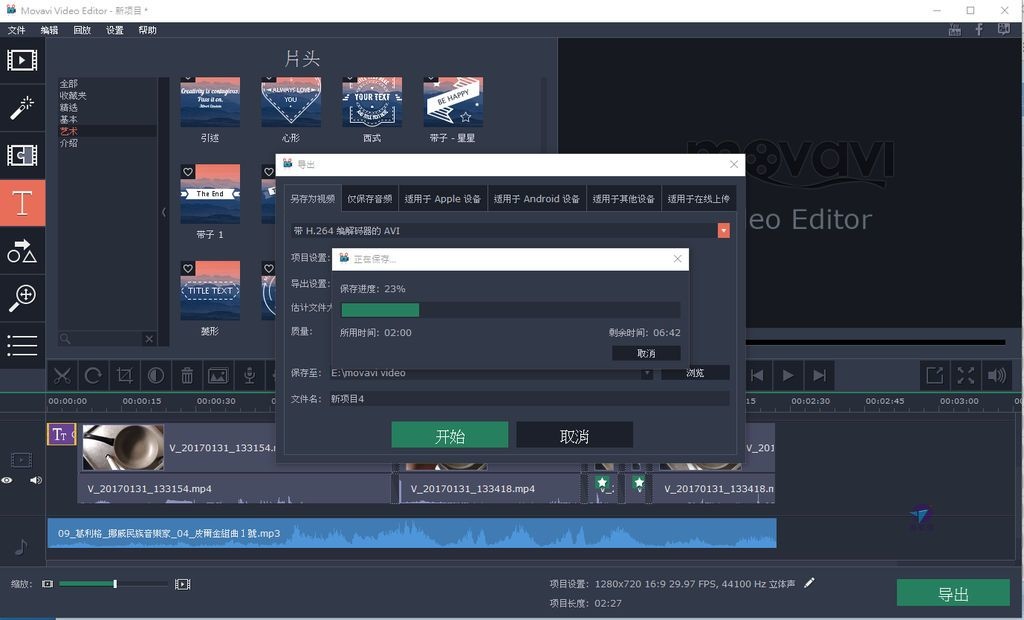1024x620 pixels.
Task: Skip to next frame in preview
Action: [819, 375]
